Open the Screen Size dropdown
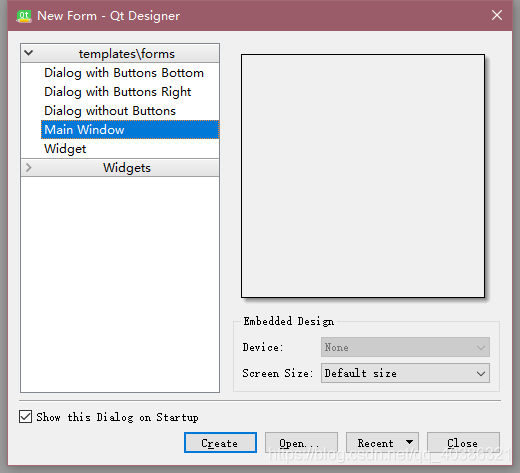 click(x=405, y=373)
